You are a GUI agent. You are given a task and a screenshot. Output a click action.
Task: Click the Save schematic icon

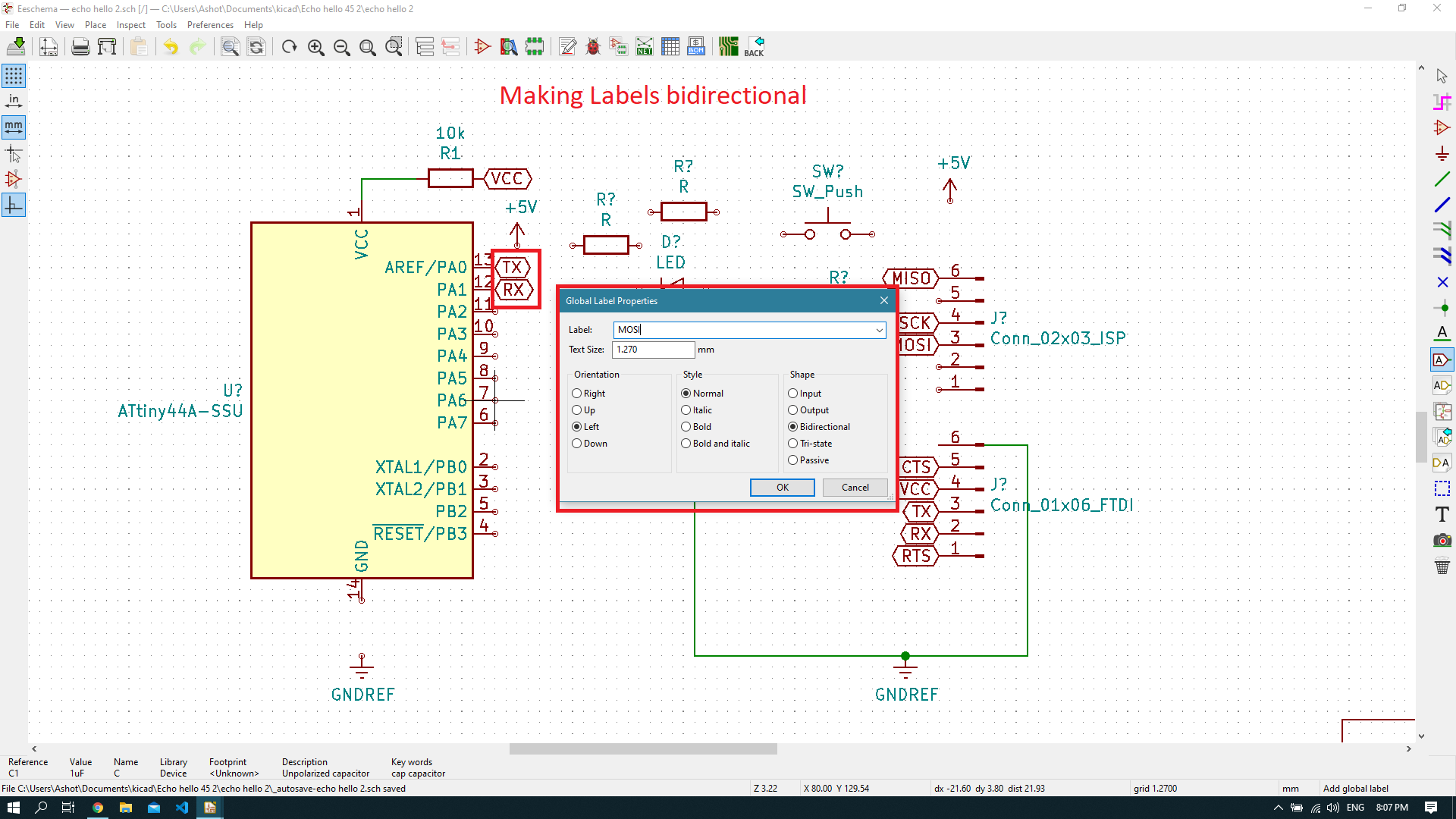[16, 47]
